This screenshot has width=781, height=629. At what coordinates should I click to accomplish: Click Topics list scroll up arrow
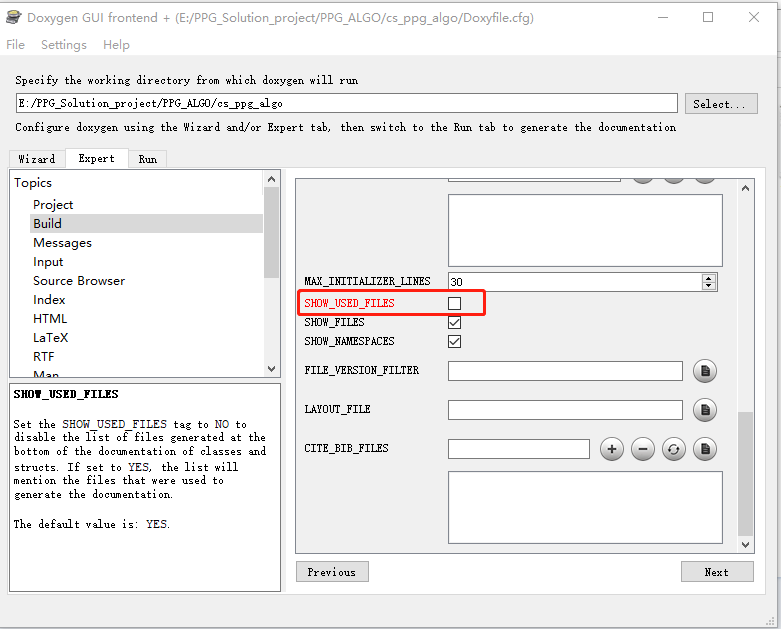(x=271, y=179)
